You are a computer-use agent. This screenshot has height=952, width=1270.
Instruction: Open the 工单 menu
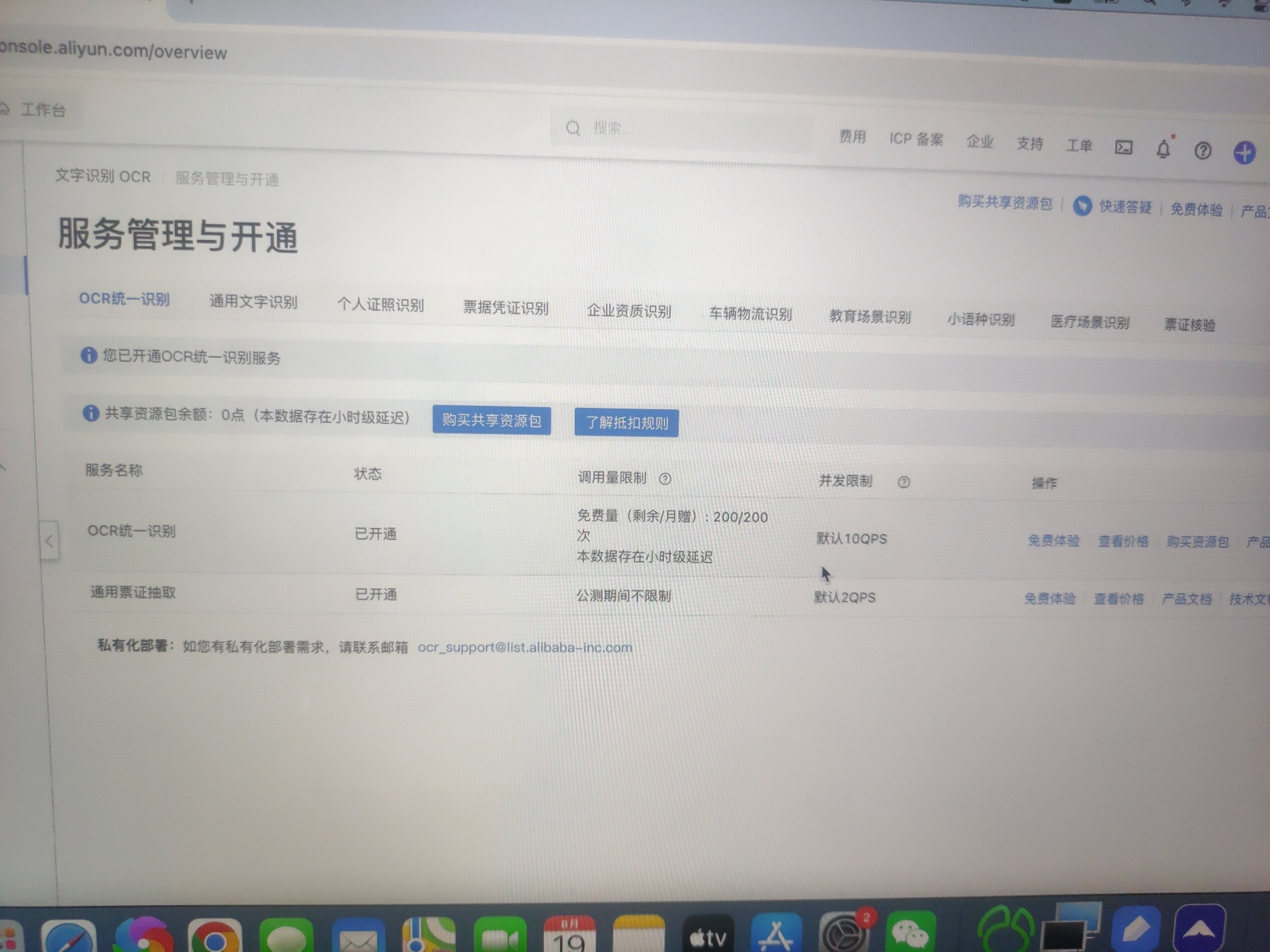(x=1079, y=145)
